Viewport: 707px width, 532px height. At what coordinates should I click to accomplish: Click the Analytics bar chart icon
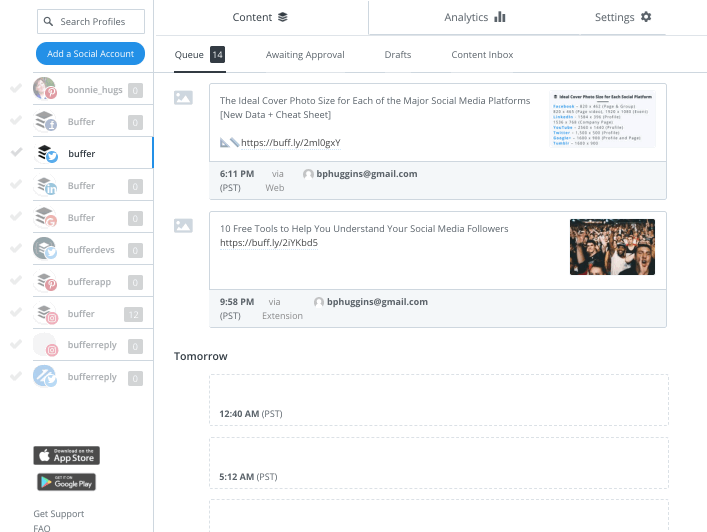point(500,17)
